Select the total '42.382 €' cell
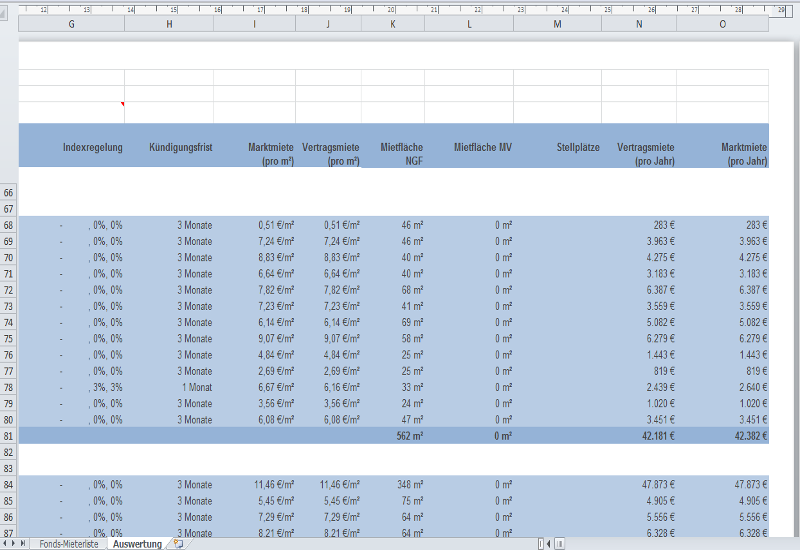Screen dimensions: 800x550 (722, 436)
